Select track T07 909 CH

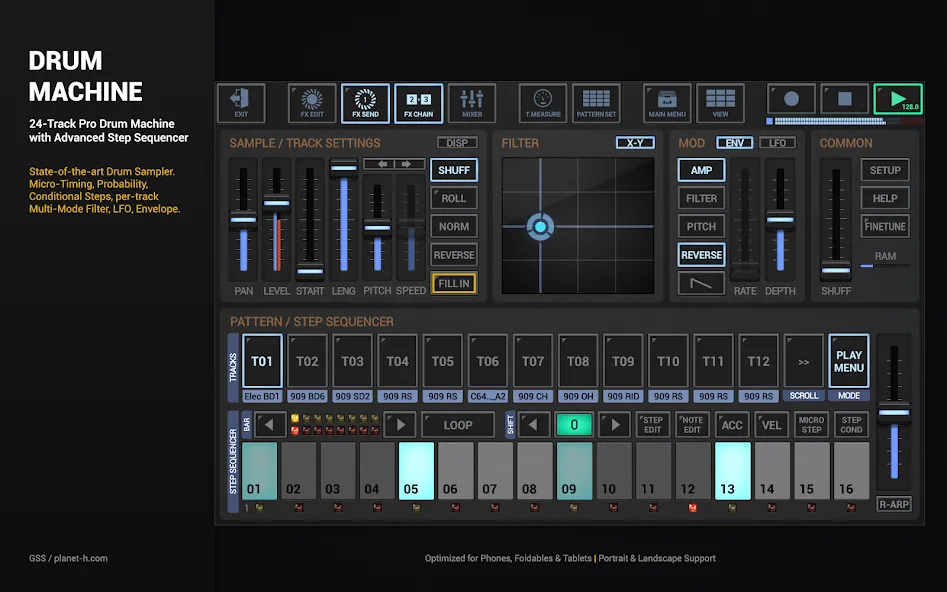pyautogui.click(x=533, y=361)
